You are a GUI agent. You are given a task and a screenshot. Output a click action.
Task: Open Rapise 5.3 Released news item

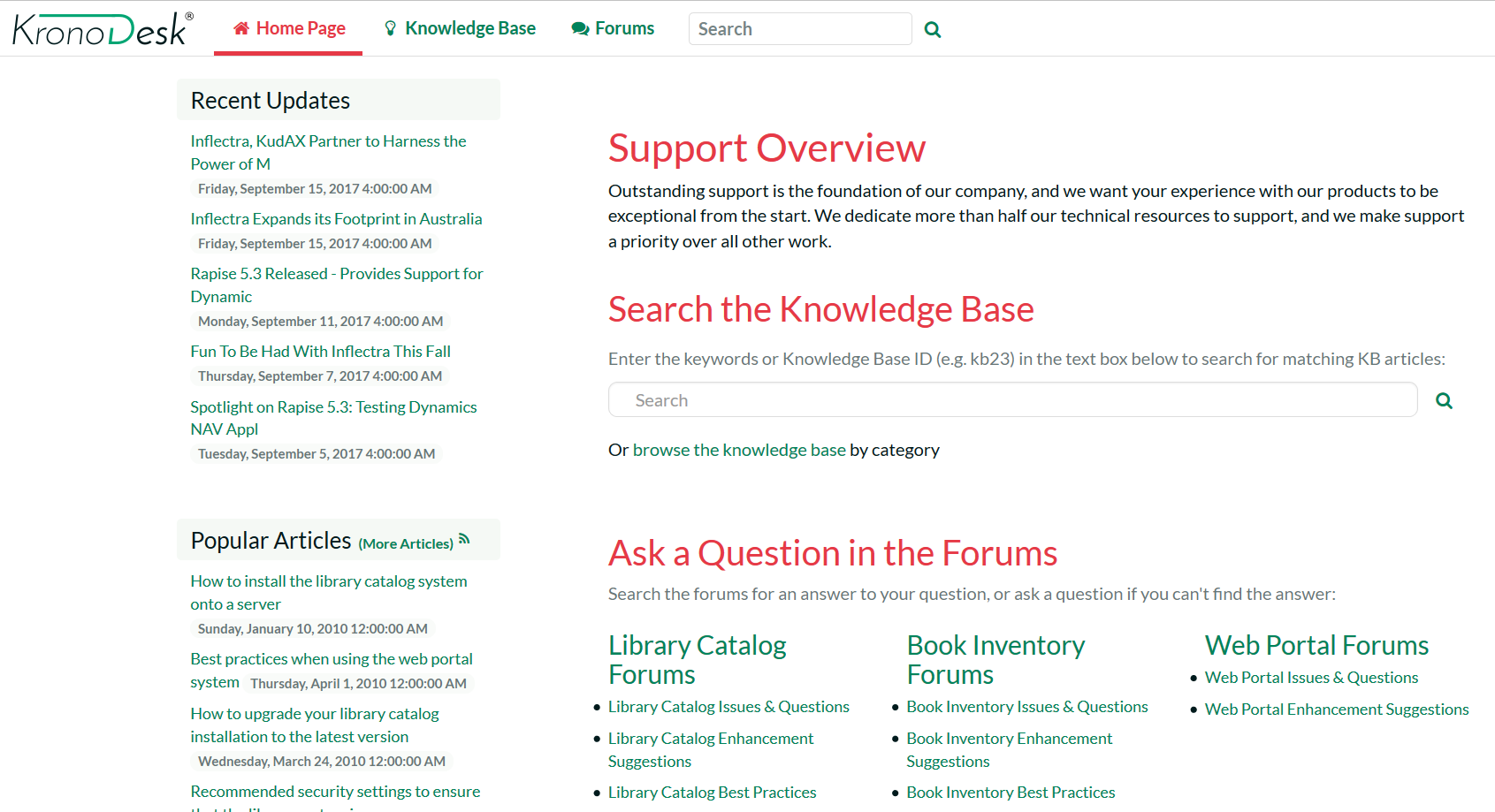(336, 274)
